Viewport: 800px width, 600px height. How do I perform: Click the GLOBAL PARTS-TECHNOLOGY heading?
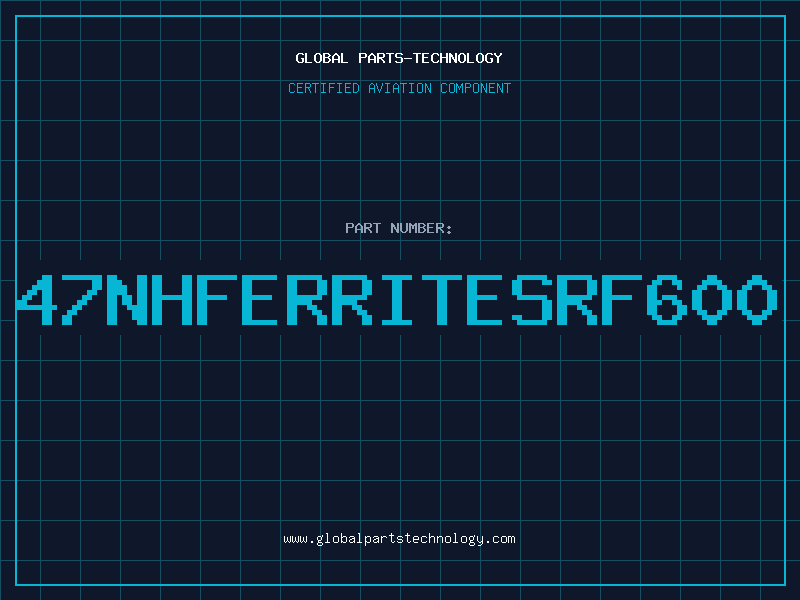[399, 58]
